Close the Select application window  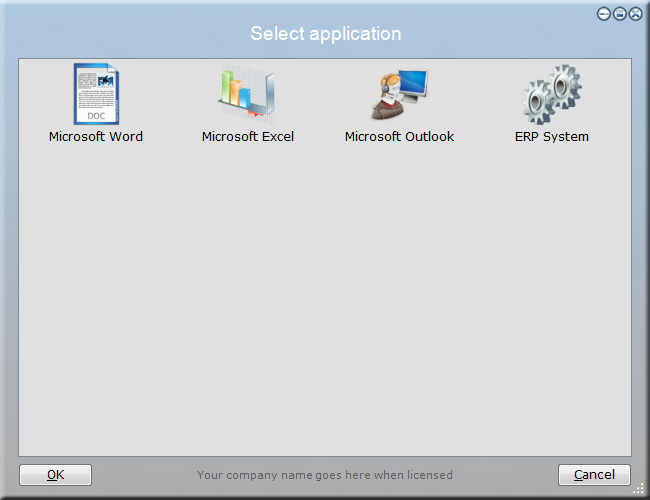635,14
